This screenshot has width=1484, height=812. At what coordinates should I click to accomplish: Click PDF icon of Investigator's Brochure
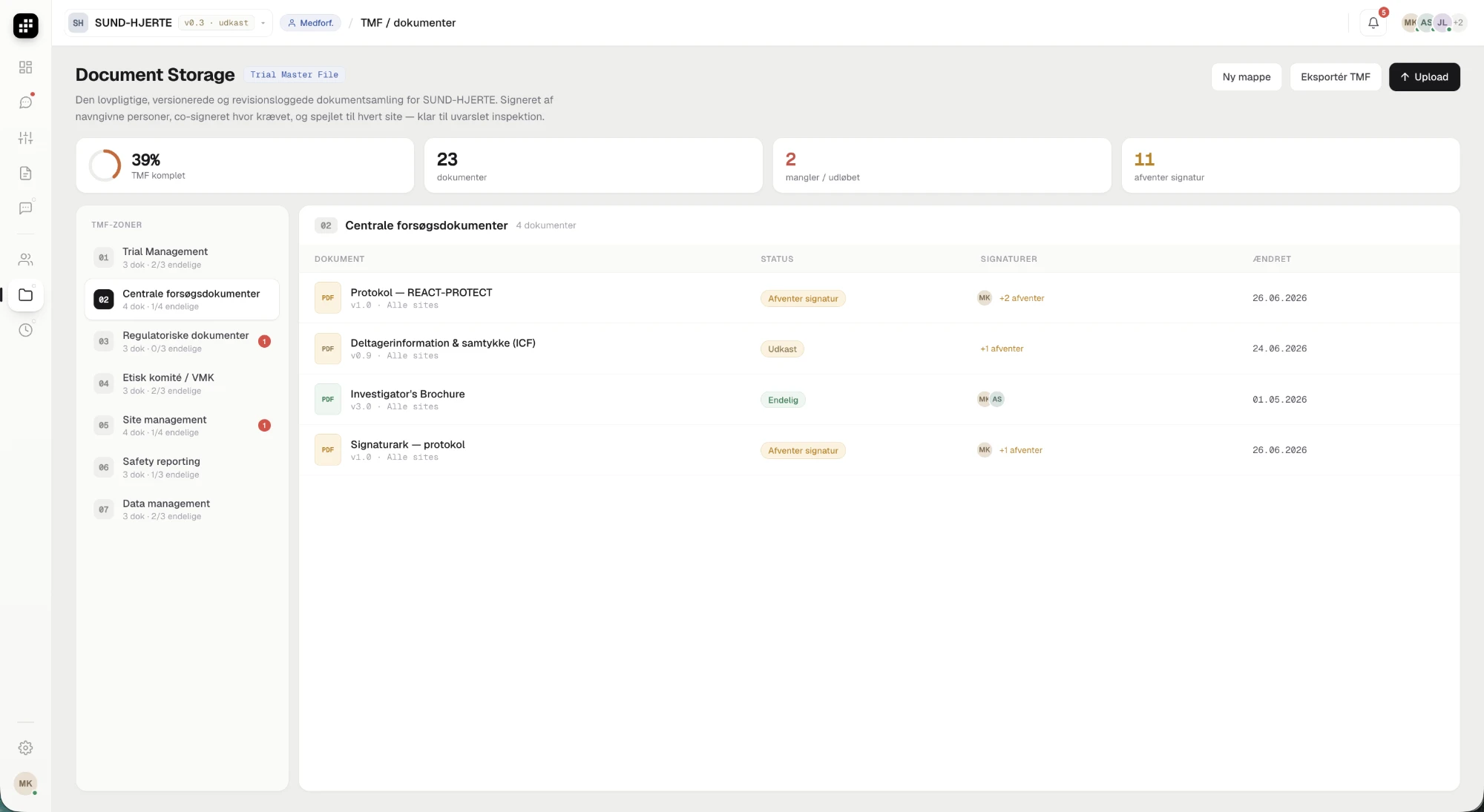click(327, 399)
